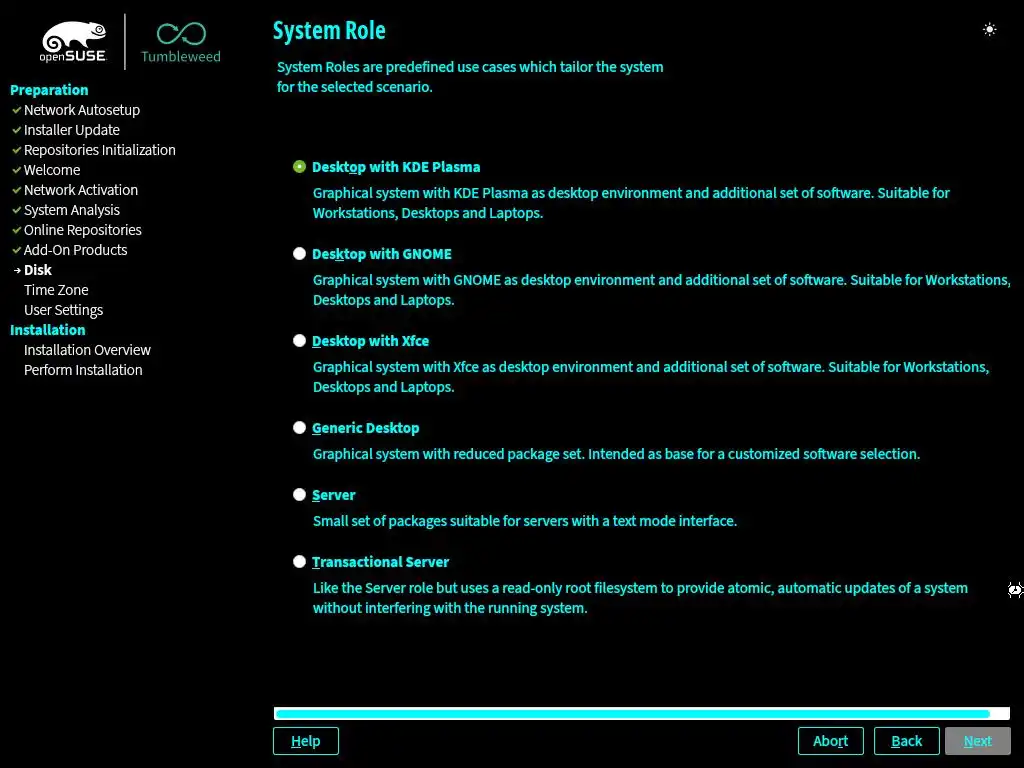The width and height of the screenshot is (1024, 768).
Task: Abort the installation
Action: tap(830, 741)
